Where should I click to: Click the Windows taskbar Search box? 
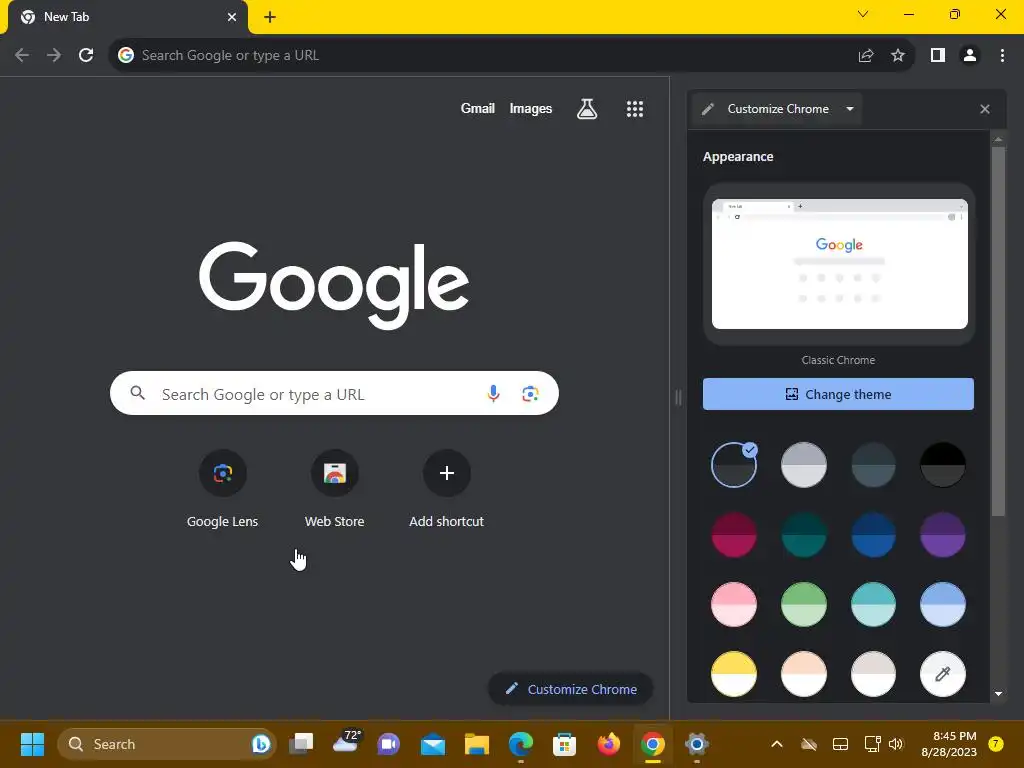pyautogui.click(x=167, y=744)
